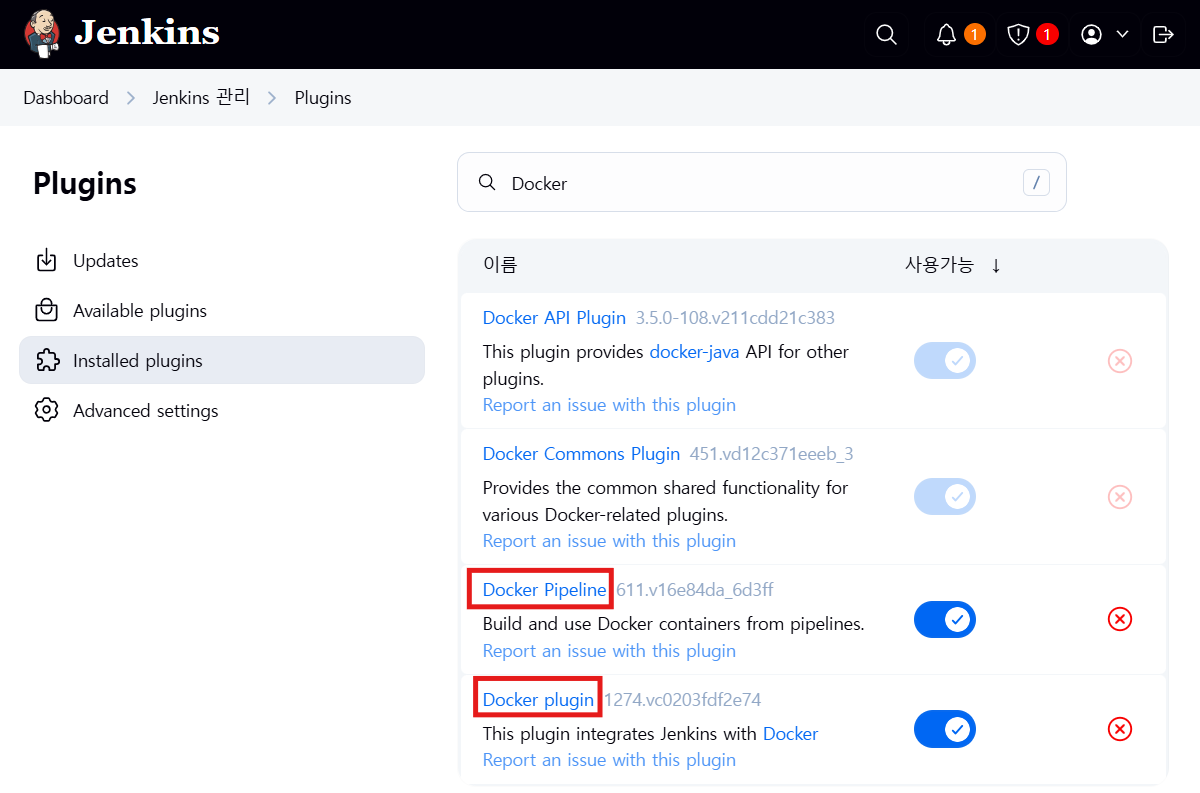
Task: Toggle Docker API Plugin enabled switch
Action: coord(945,361)
